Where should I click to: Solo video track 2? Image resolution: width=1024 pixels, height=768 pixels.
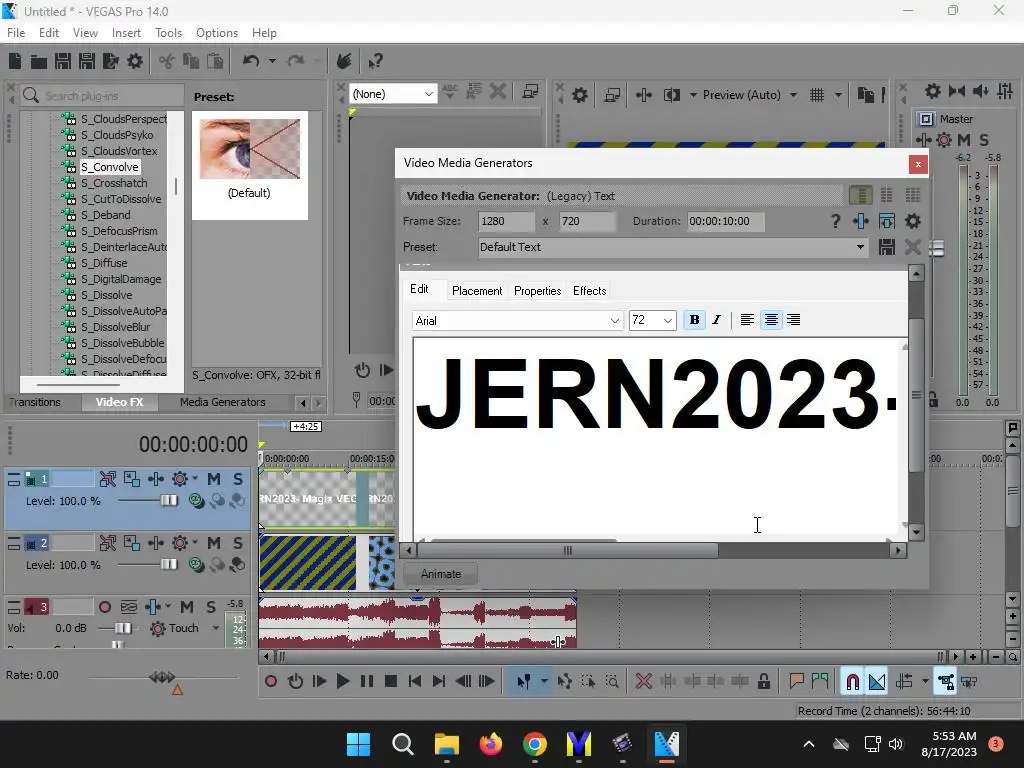tap(238, 543)
